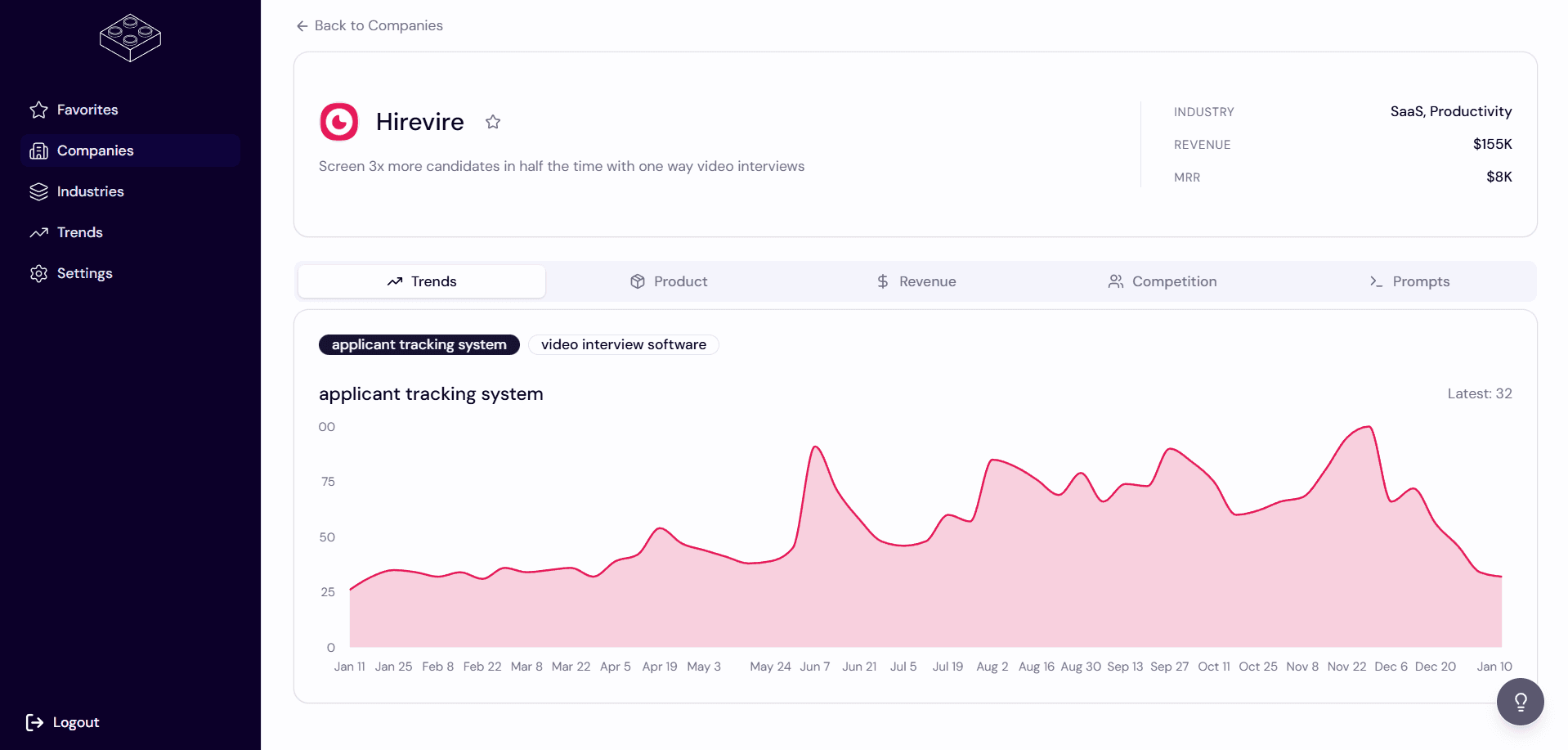The height and width of the screenshot is (750, 1568).
Task: Click the Hirevire company logo
Action: [338, 121]
